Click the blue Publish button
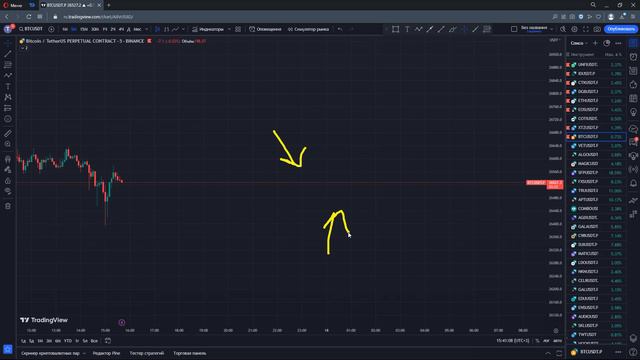 pyautogui.click(x=621, y=29)
